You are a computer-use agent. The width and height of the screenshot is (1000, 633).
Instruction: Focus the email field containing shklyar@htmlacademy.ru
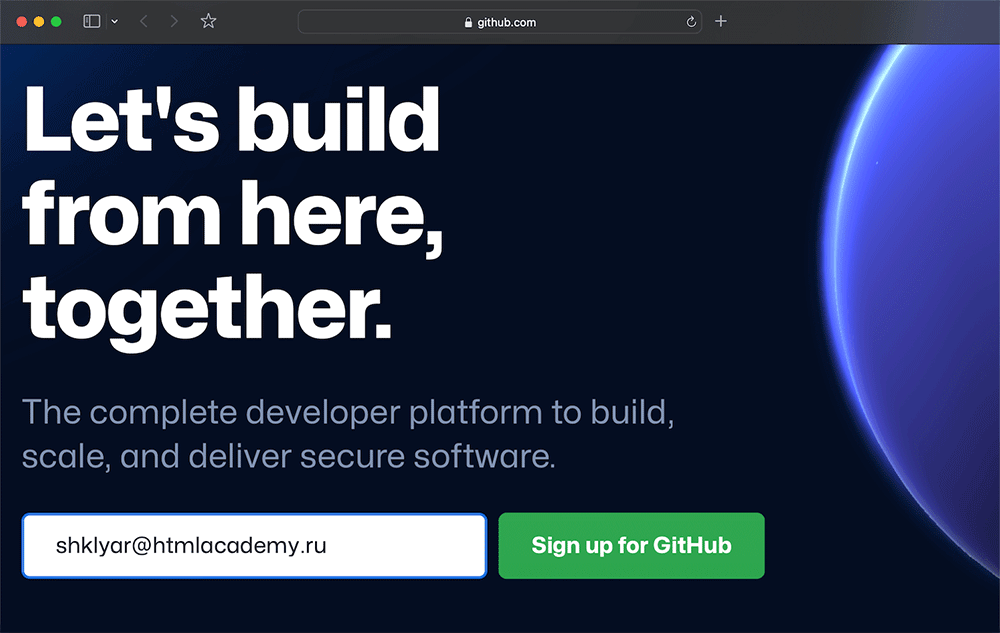click(254, 546)
